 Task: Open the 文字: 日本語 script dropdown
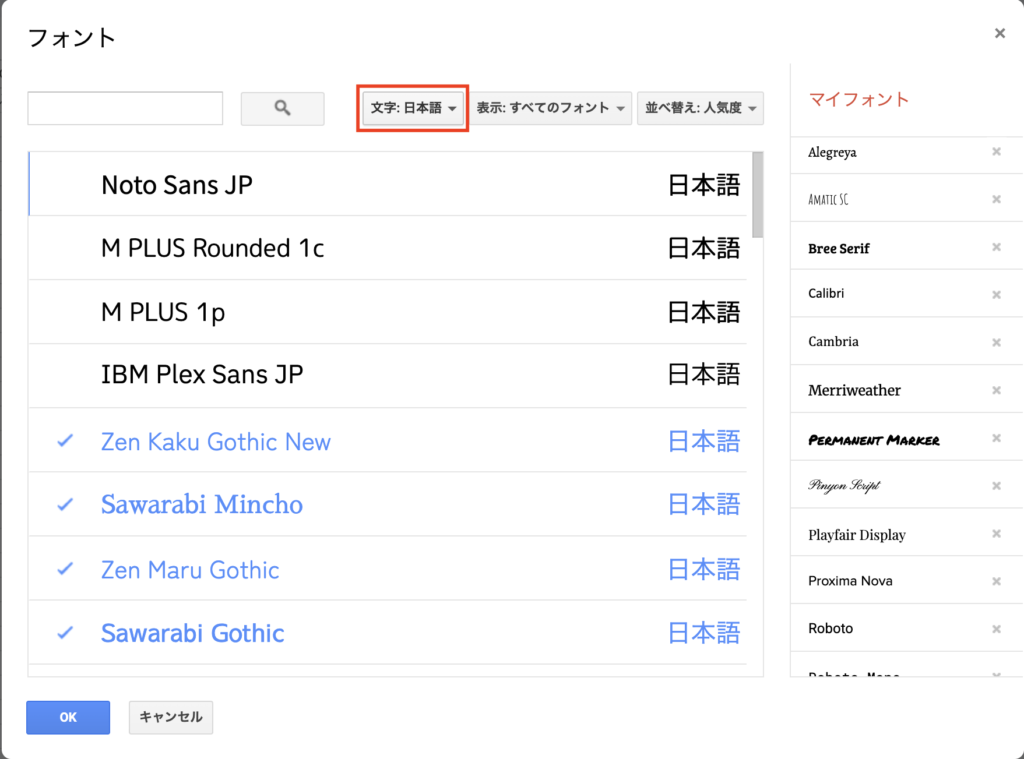(414, 108)
